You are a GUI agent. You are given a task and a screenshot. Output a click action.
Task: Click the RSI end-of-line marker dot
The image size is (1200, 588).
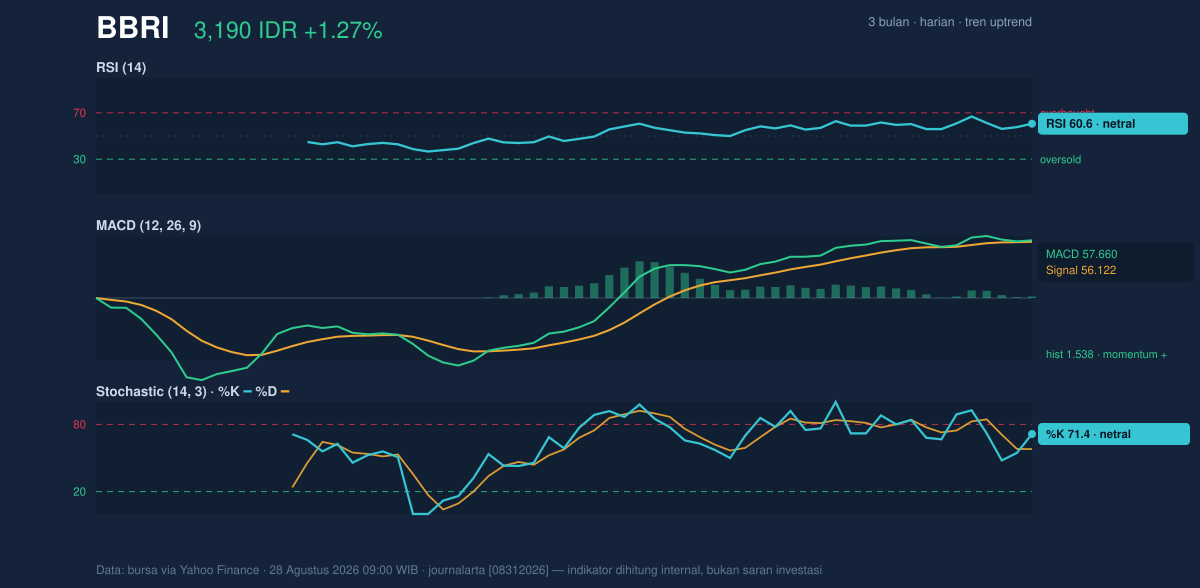click(1032, 124)
